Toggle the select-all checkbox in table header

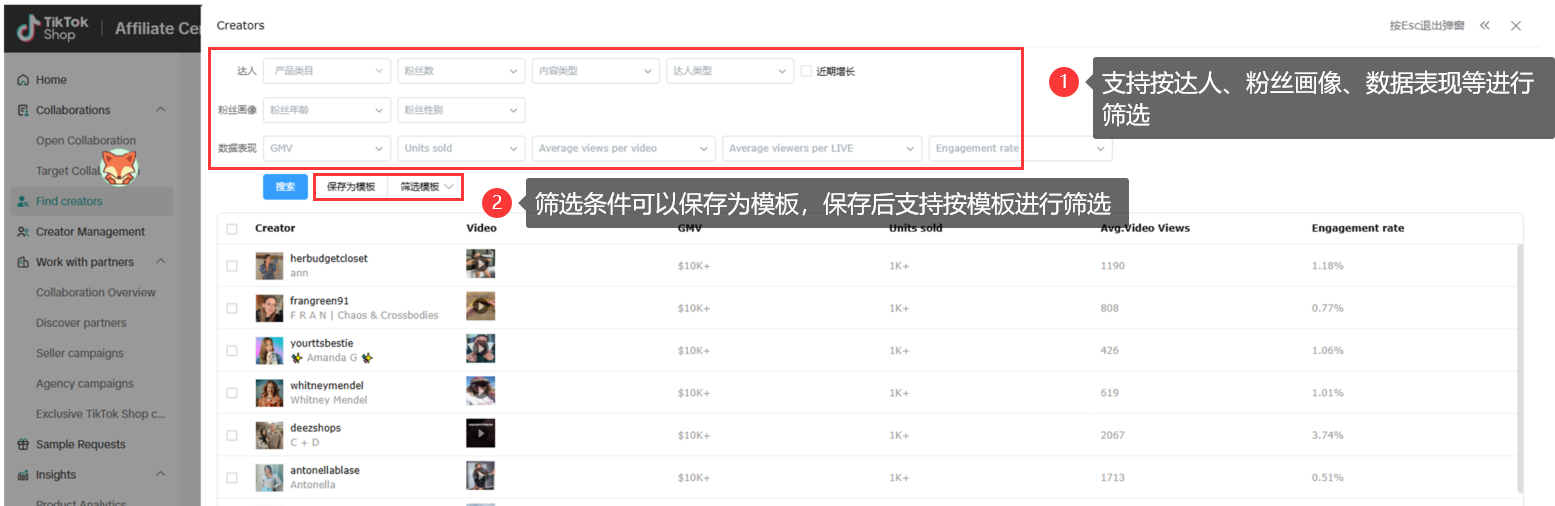[232, 229]
